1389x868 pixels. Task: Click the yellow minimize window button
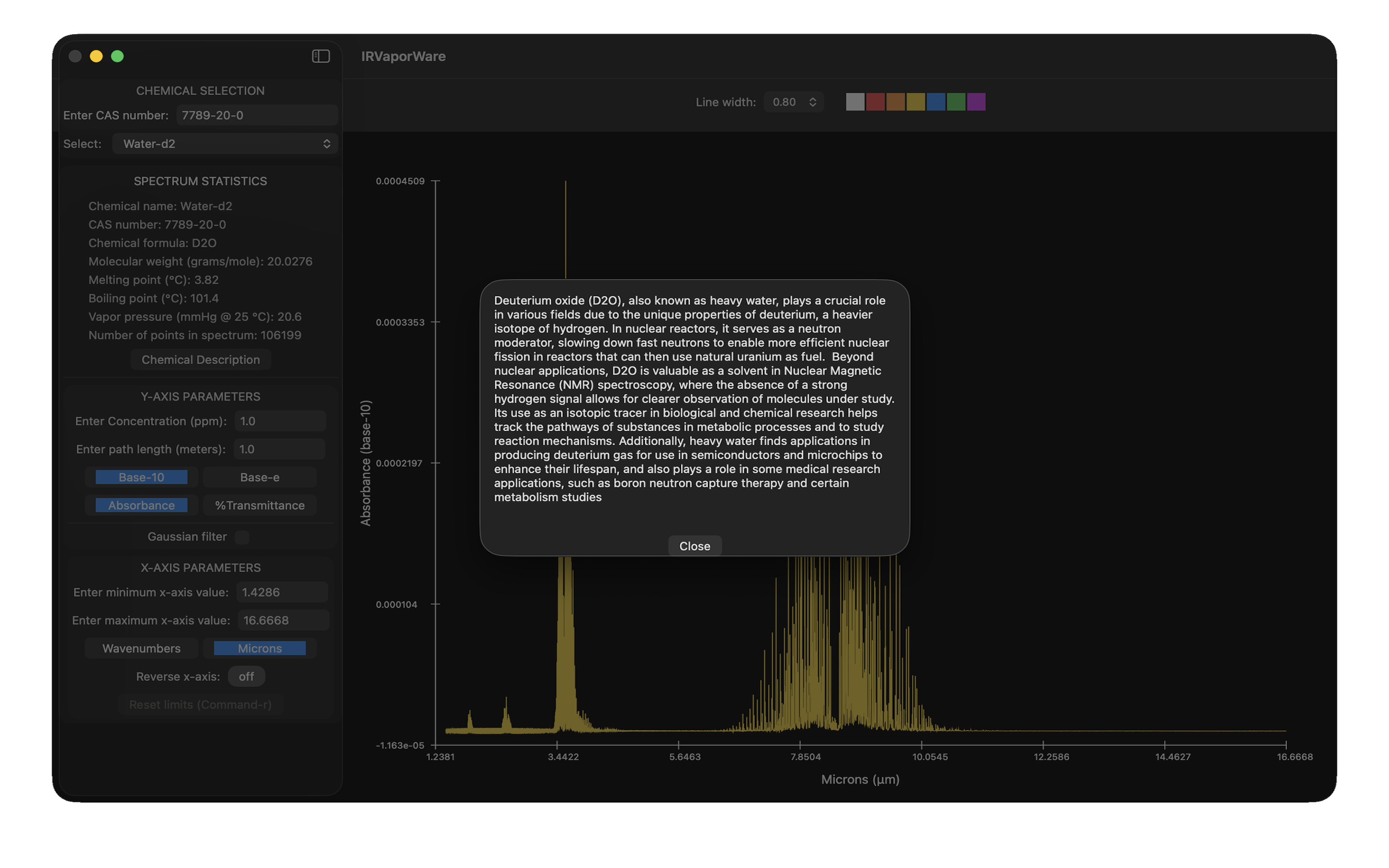click(96, 56)
